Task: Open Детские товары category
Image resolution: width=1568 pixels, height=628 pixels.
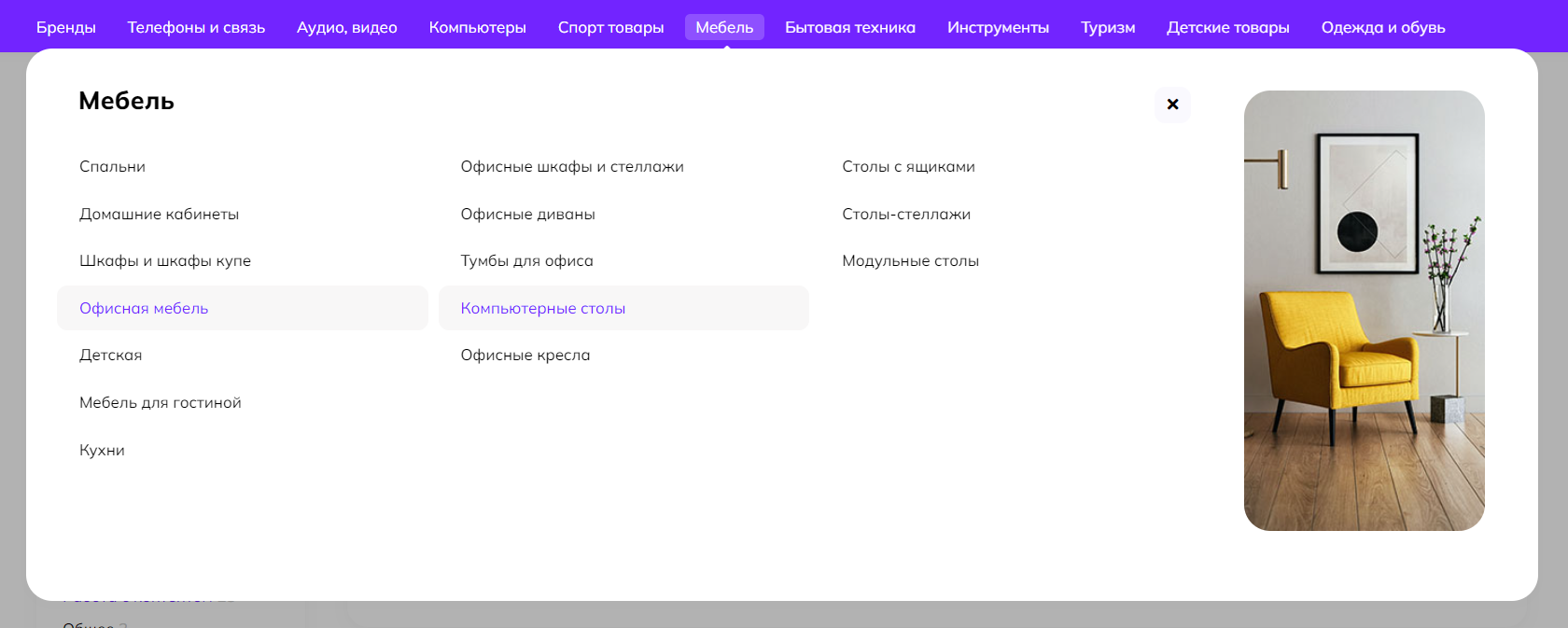Action: 1227,28
